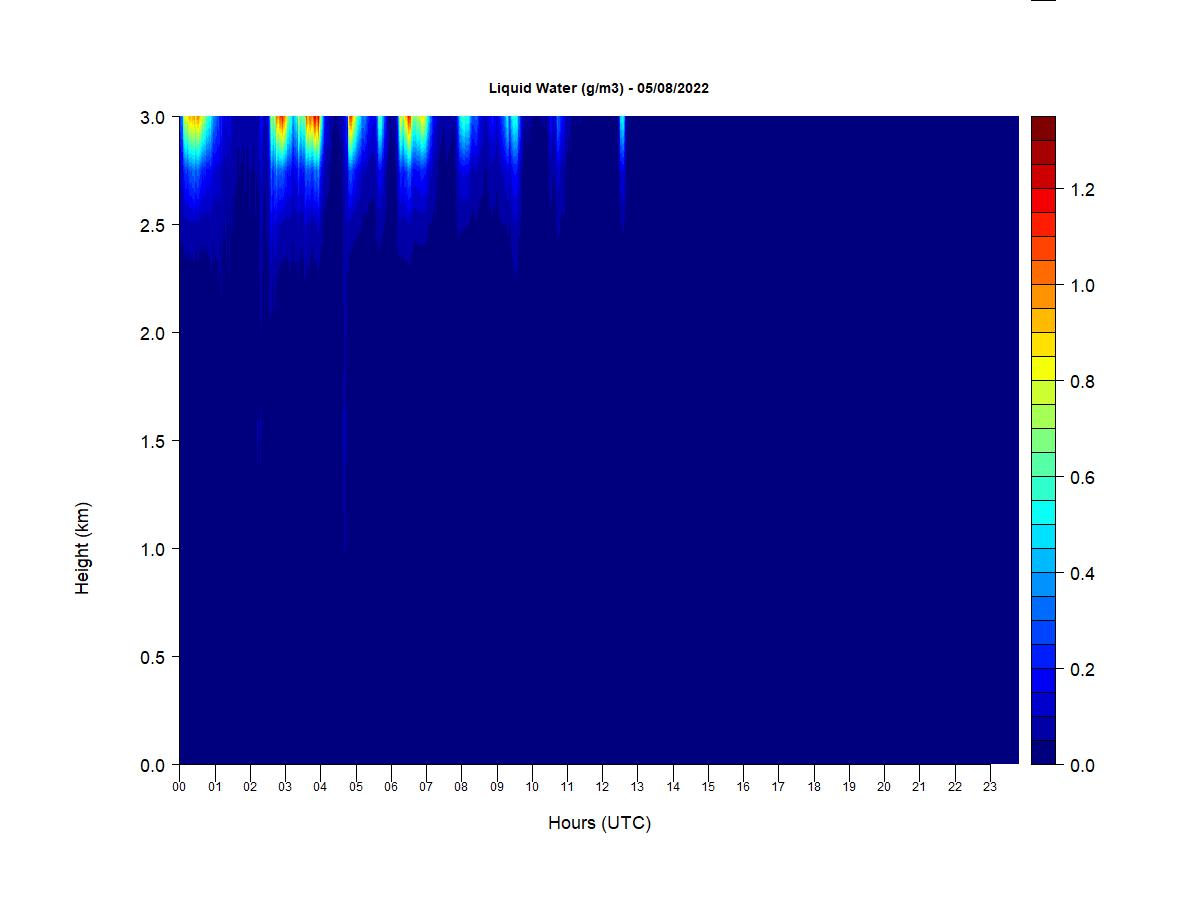Viewport: 1200px width, 900px height.
Task: Click the dark red top colorbar segment
Action: [x=1043, y=128]
